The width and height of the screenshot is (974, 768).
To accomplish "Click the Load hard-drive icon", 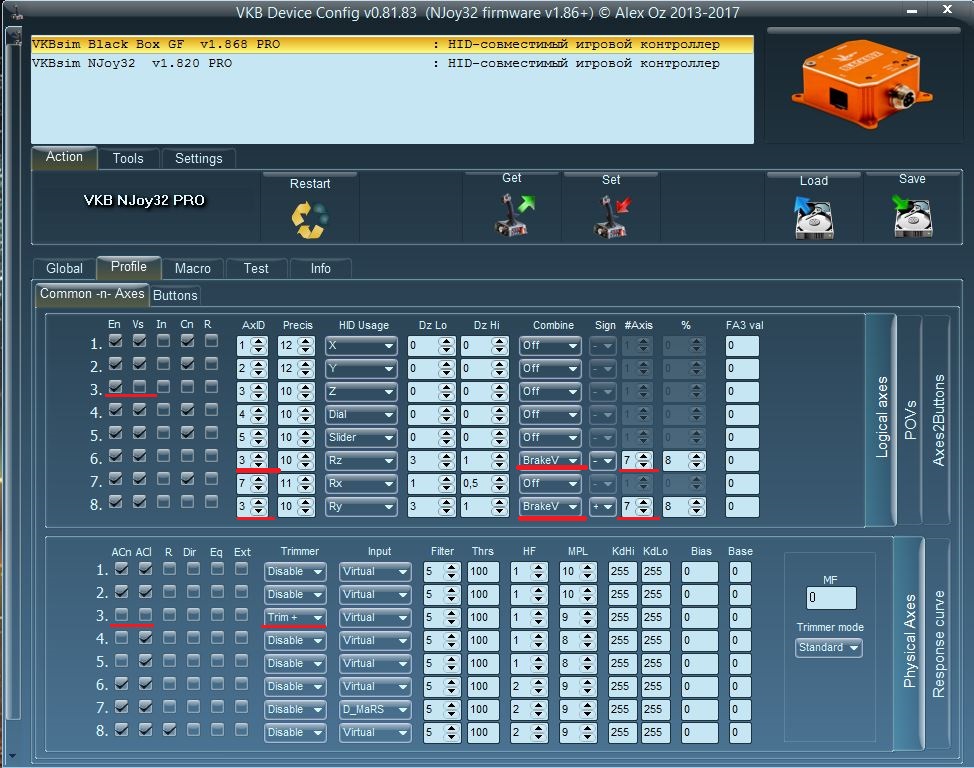I will [x=814, y=217].
